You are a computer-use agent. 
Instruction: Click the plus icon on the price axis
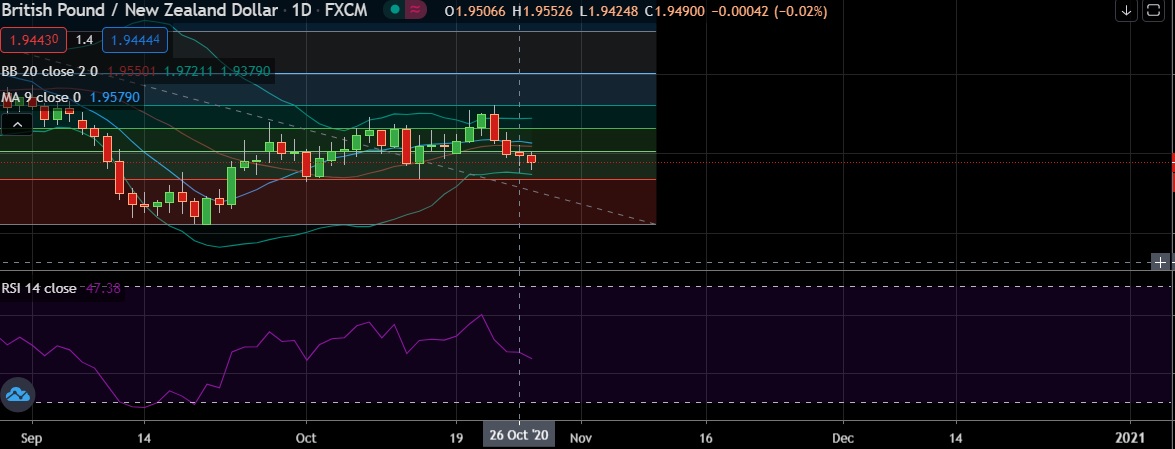coord(1160,262)
